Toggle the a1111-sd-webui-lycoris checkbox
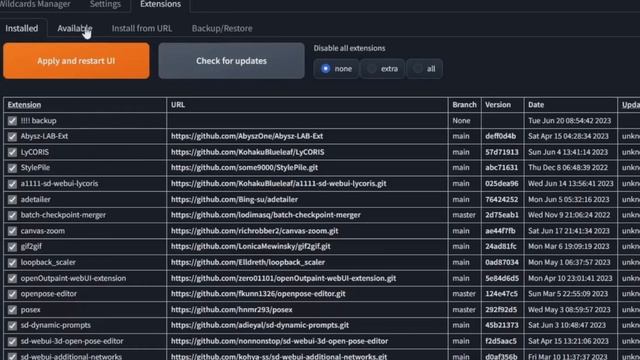 coord(12,184)
